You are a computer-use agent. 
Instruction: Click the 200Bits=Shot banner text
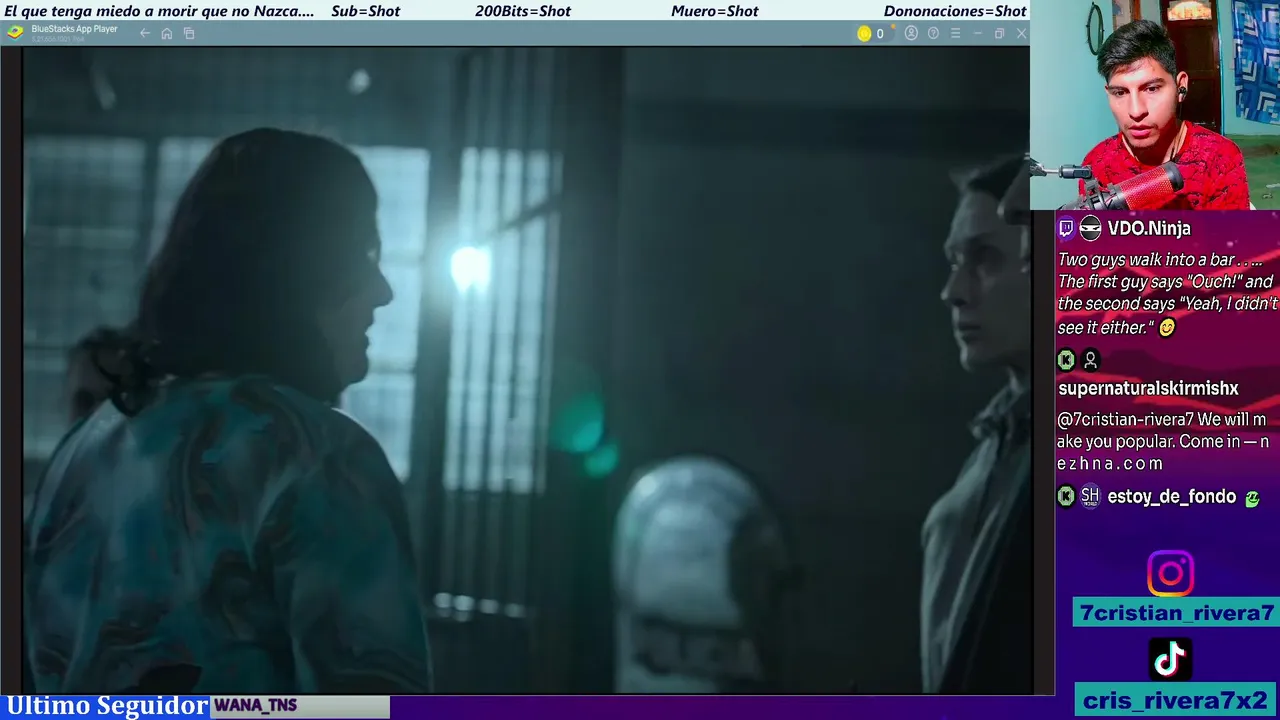pos(523,11)
